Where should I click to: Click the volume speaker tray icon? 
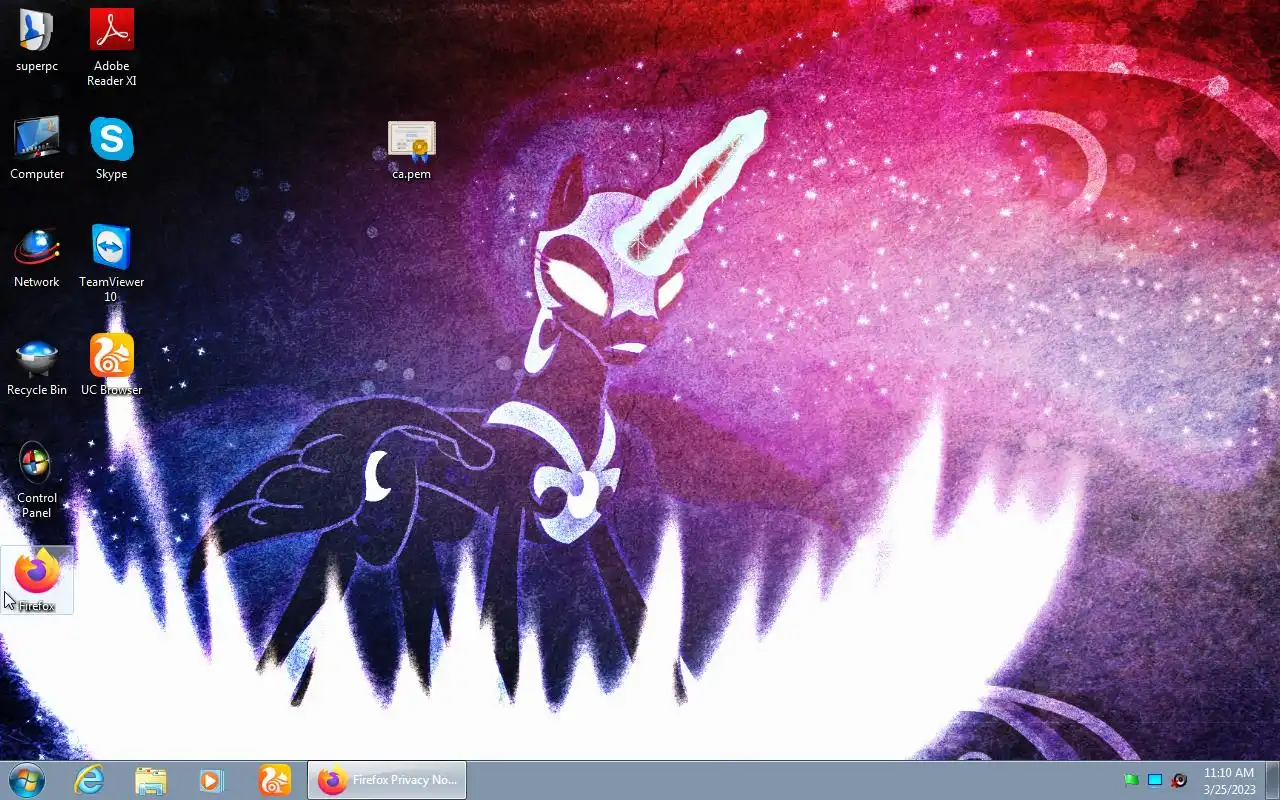point(1179,780)
